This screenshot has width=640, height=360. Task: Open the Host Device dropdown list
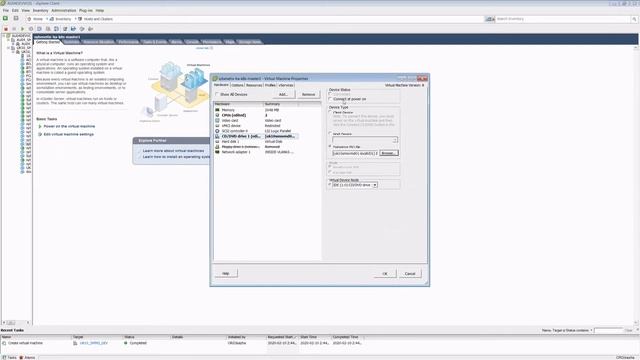tap(395, 140)
